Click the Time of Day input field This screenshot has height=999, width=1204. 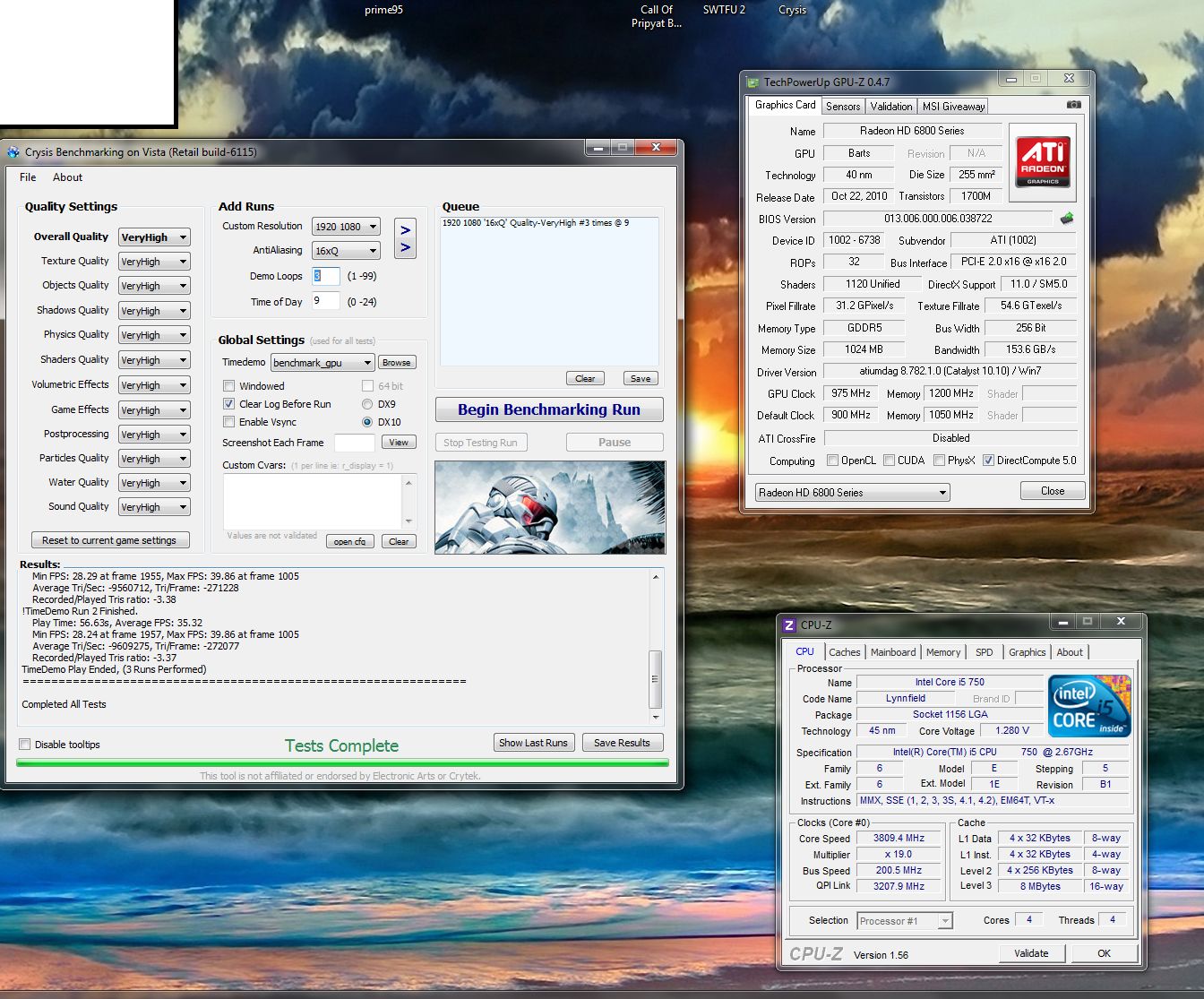(325, 301)
